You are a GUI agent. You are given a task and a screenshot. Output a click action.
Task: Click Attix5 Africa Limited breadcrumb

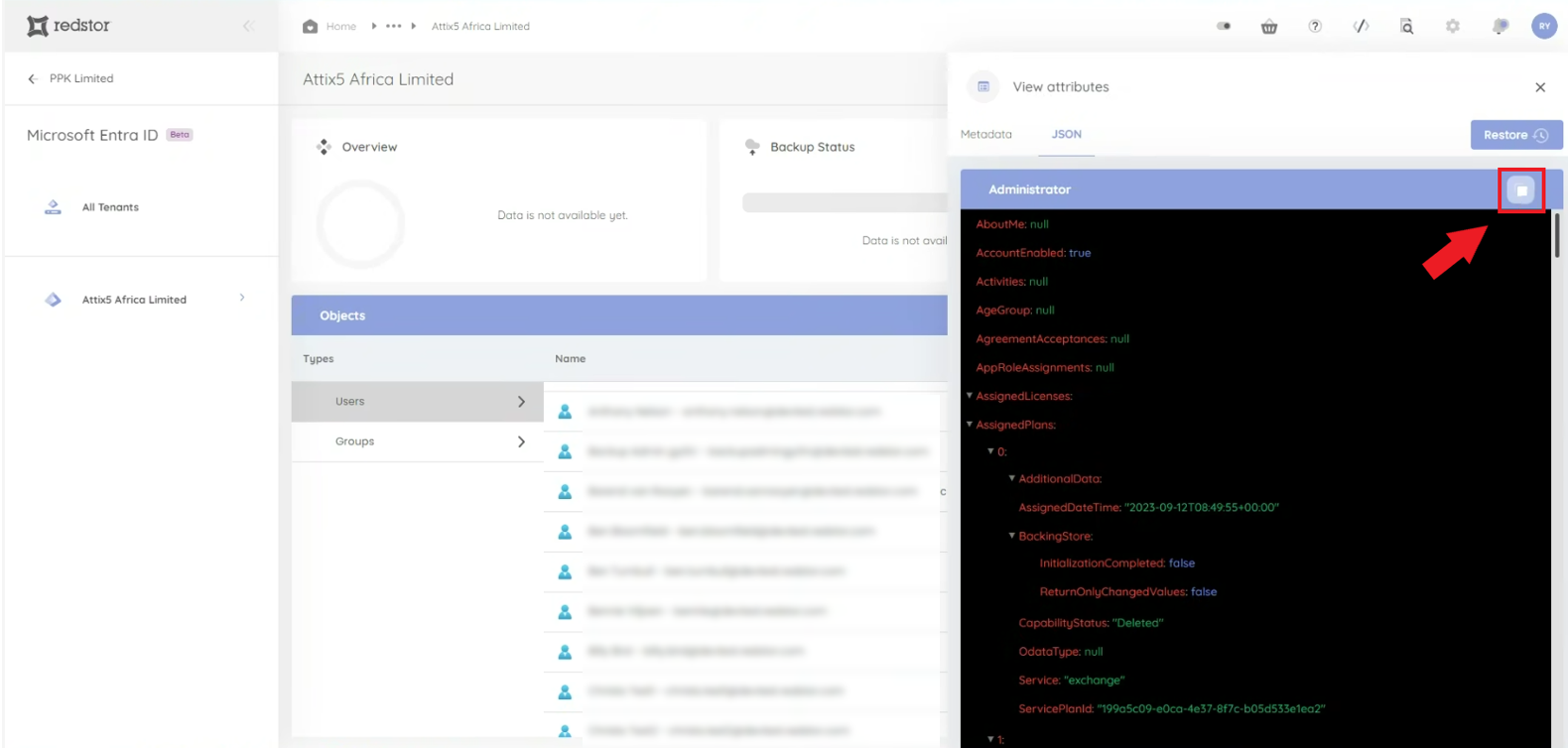[x=480, y=27]
